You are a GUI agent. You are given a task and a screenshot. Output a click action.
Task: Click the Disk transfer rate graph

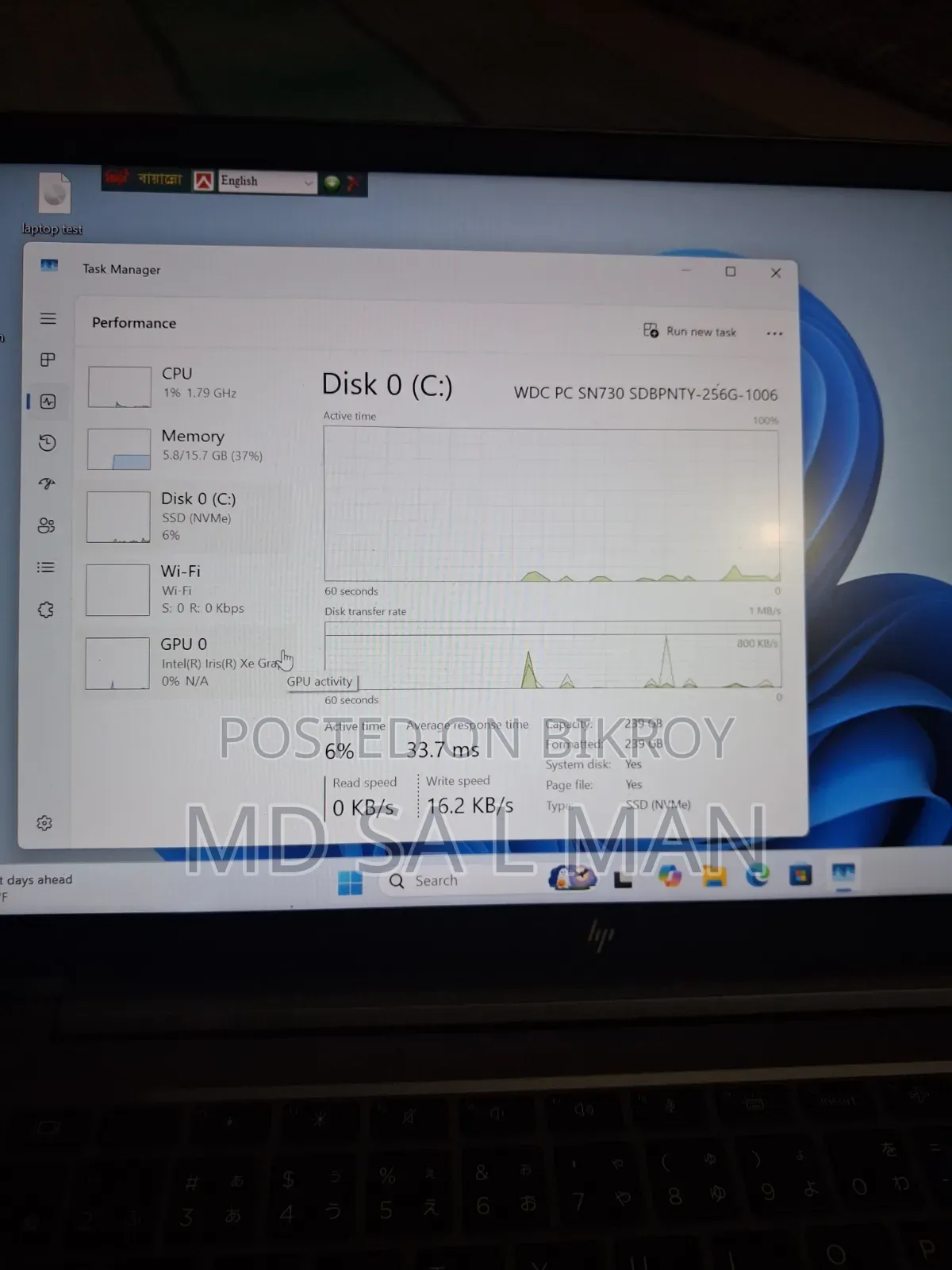point(553,656)
